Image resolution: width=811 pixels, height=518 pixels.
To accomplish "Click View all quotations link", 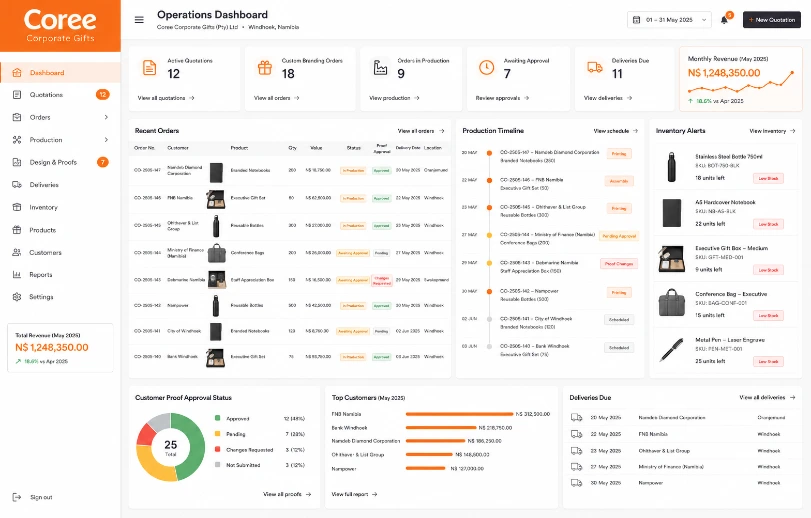I will (166, 98).
